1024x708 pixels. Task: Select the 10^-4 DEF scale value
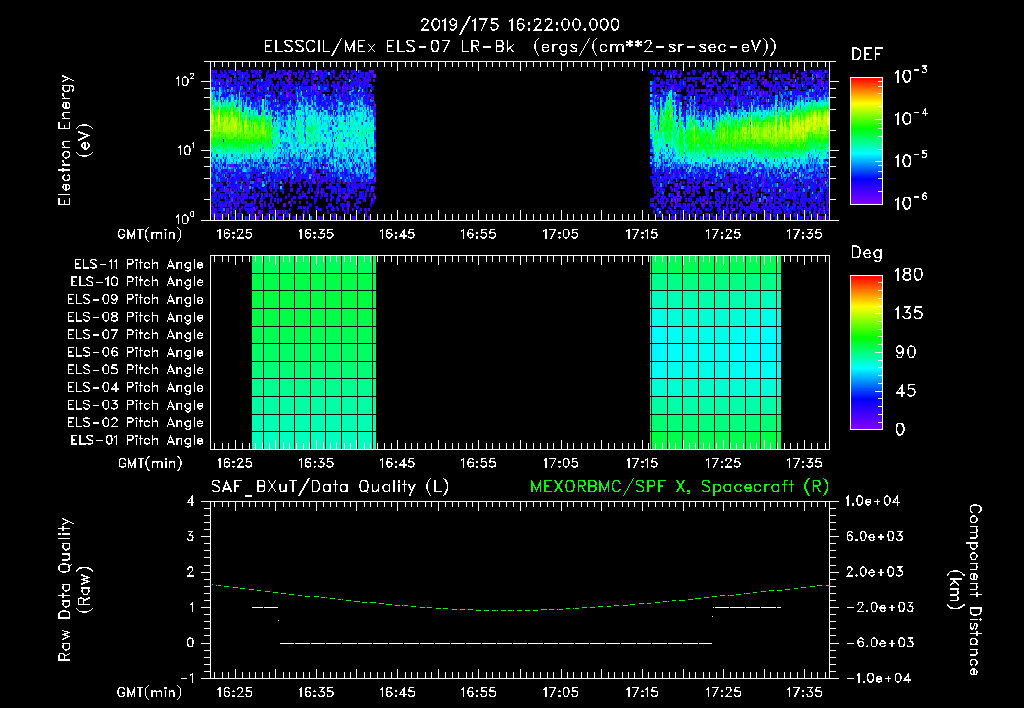(x=910, y=117)
